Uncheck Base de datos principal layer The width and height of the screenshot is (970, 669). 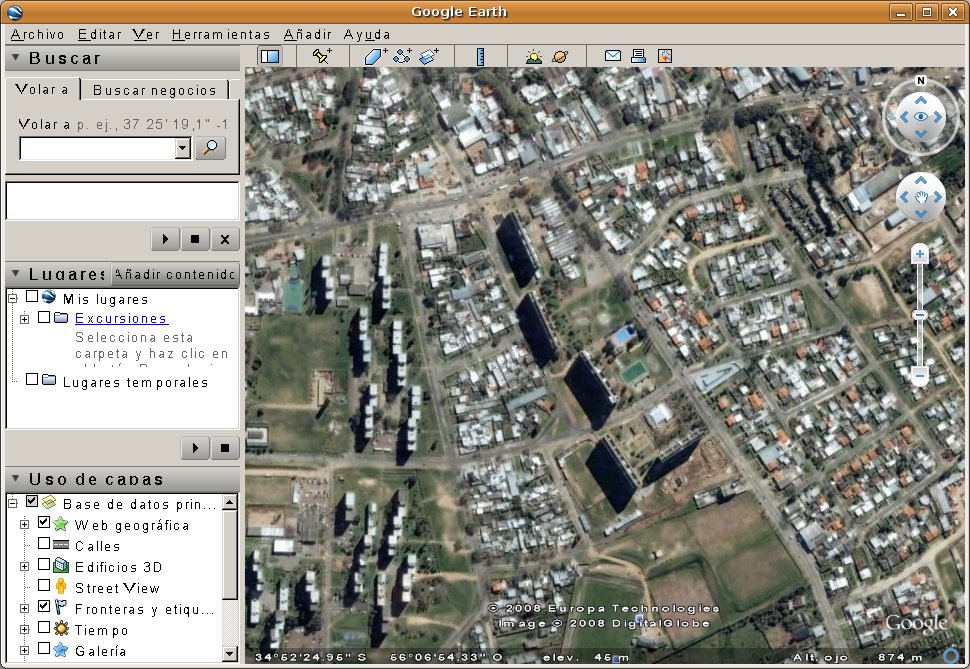pos(32,502)
